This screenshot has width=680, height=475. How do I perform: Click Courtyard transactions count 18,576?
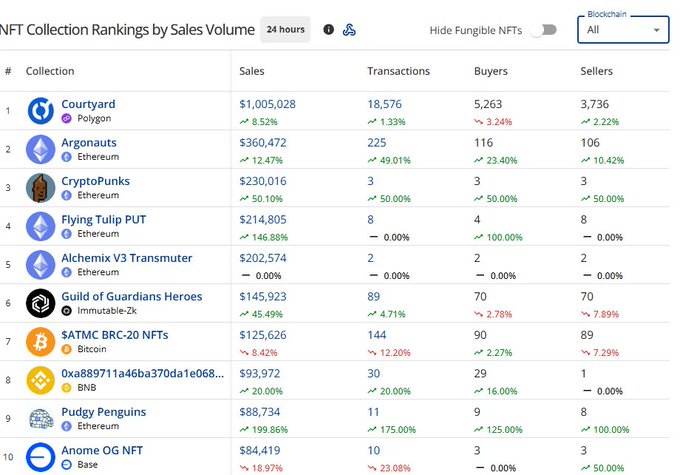pyautogui.click(x=384, y=104)
